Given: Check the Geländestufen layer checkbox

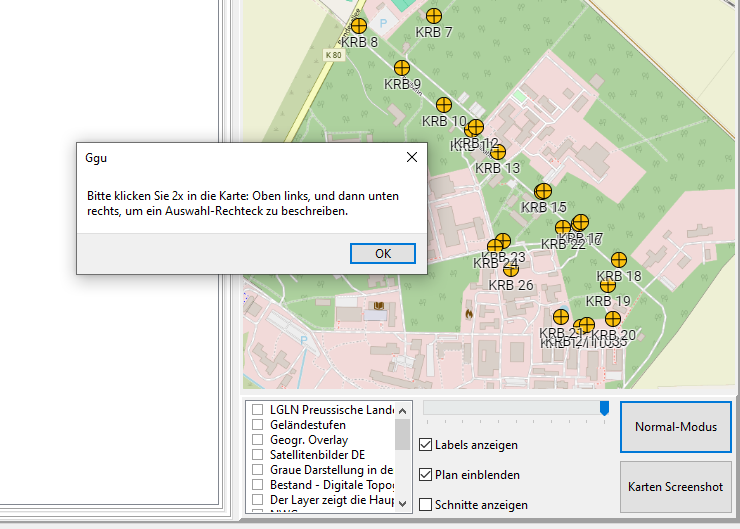Looking at the screenshot, I should click(x=258, y=425).
